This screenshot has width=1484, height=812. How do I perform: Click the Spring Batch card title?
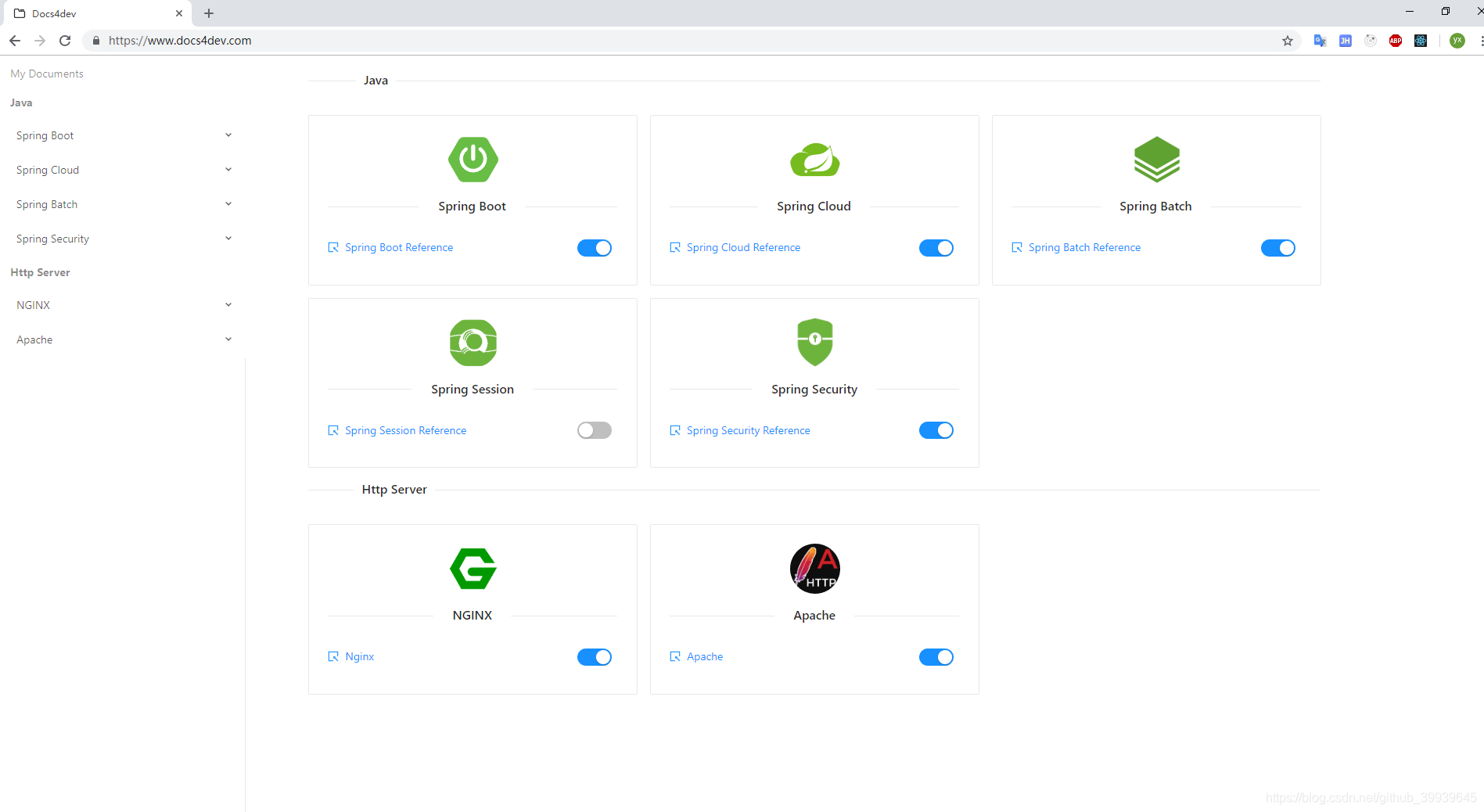click(1155, 206)
